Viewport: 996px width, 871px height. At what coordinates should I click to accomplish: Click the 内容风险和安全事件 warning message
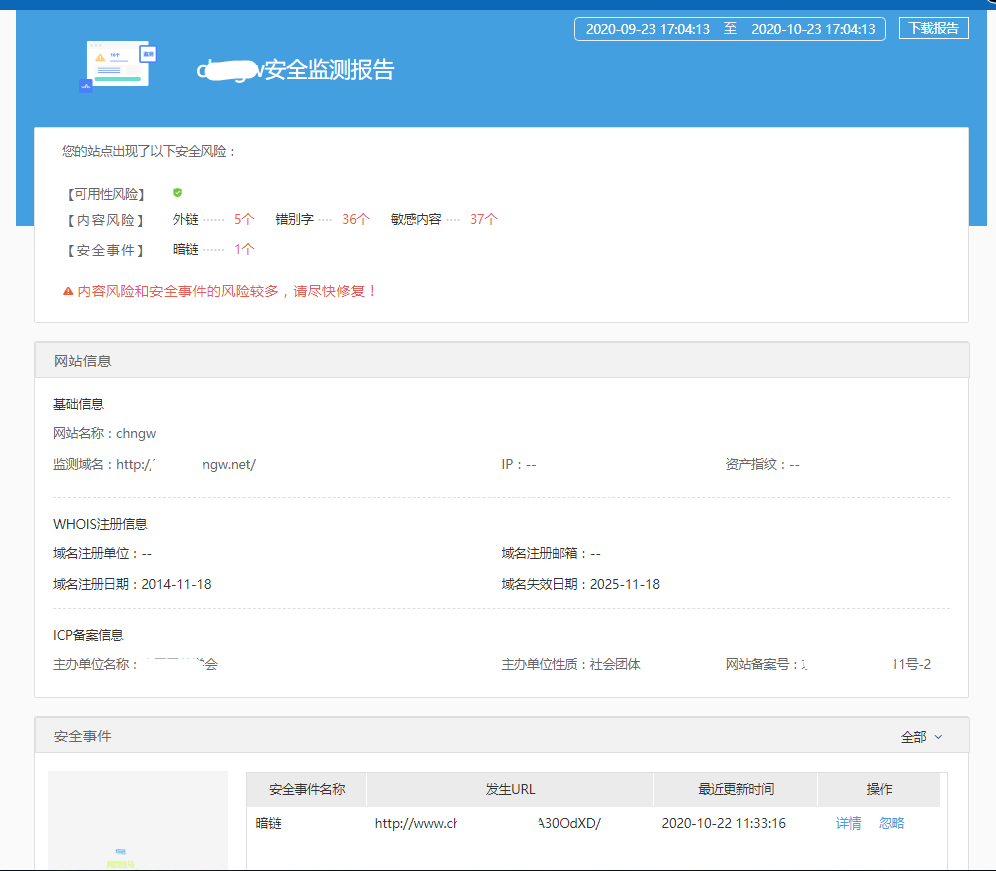pyautogui.click(x=227, y=292)
